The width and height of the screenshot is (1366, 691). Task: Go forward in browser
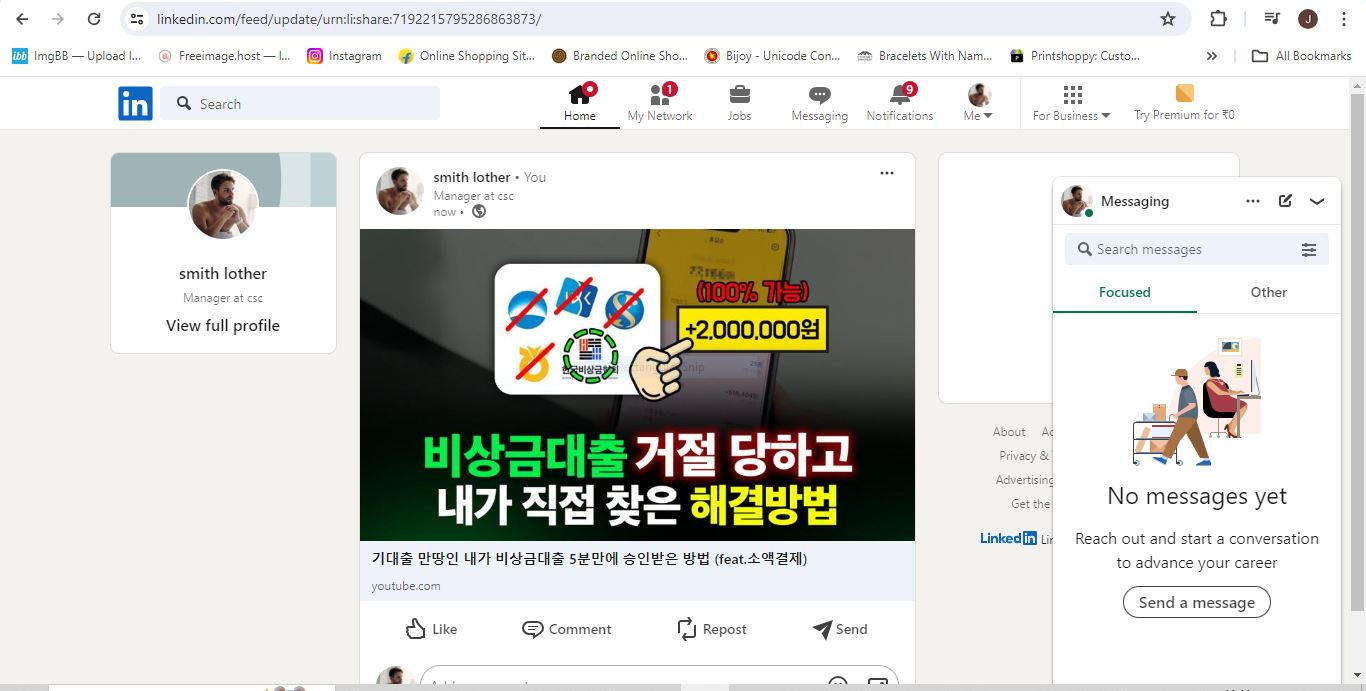[58, 19]
